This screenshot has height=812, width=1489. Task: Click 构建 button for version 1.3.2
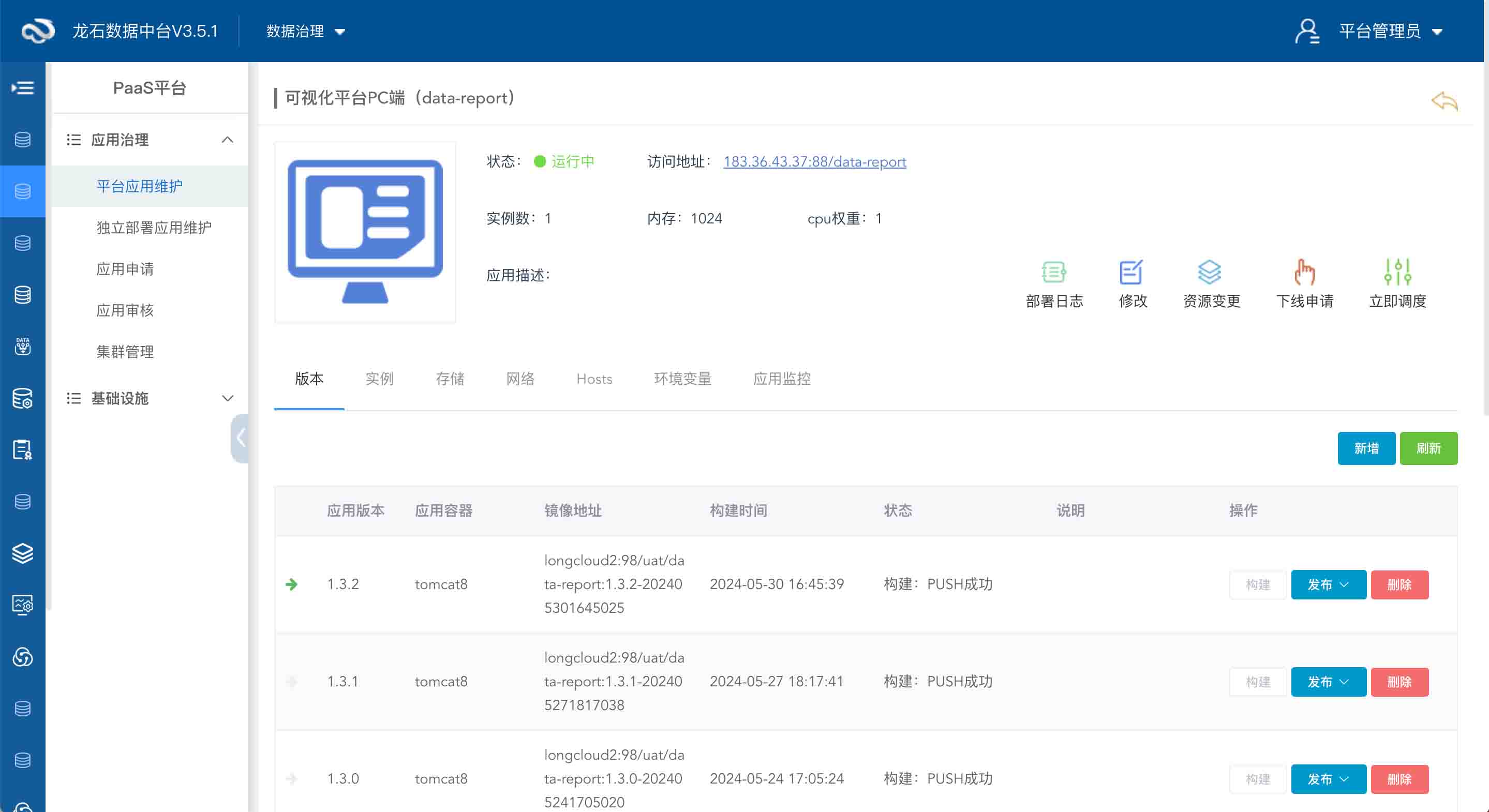tap(1258, 584)
